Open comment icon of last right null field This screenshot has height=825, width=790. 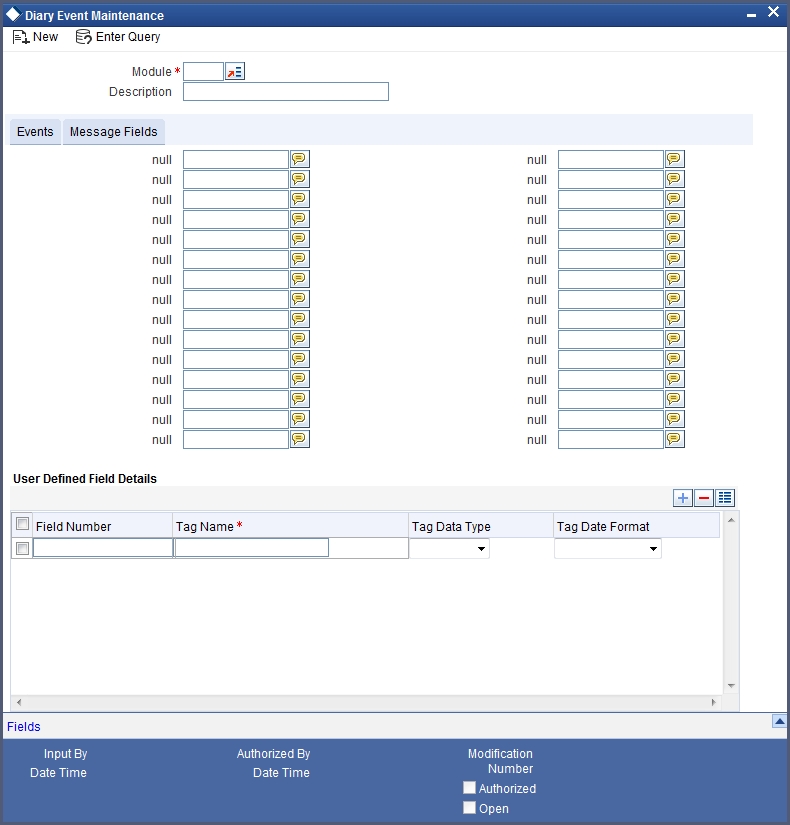(675, 439)
